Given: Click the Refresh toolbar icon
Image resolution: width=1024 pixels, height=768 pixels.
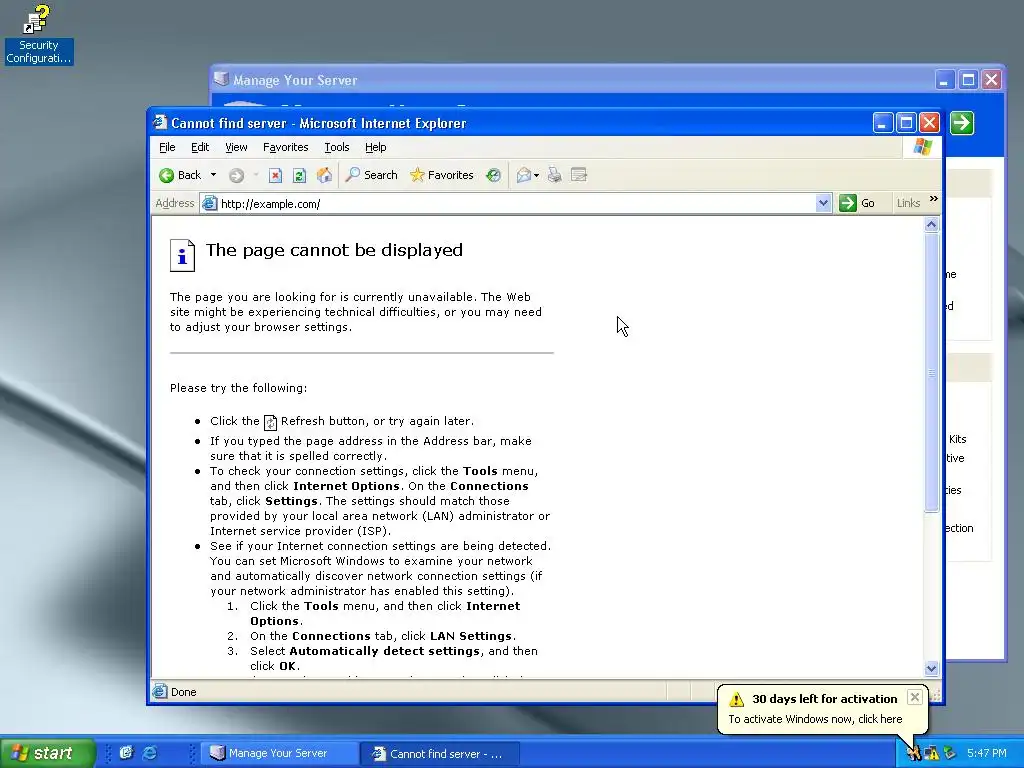Looking at the screenshot, I should pyautogui.click(x=299, y=175).
